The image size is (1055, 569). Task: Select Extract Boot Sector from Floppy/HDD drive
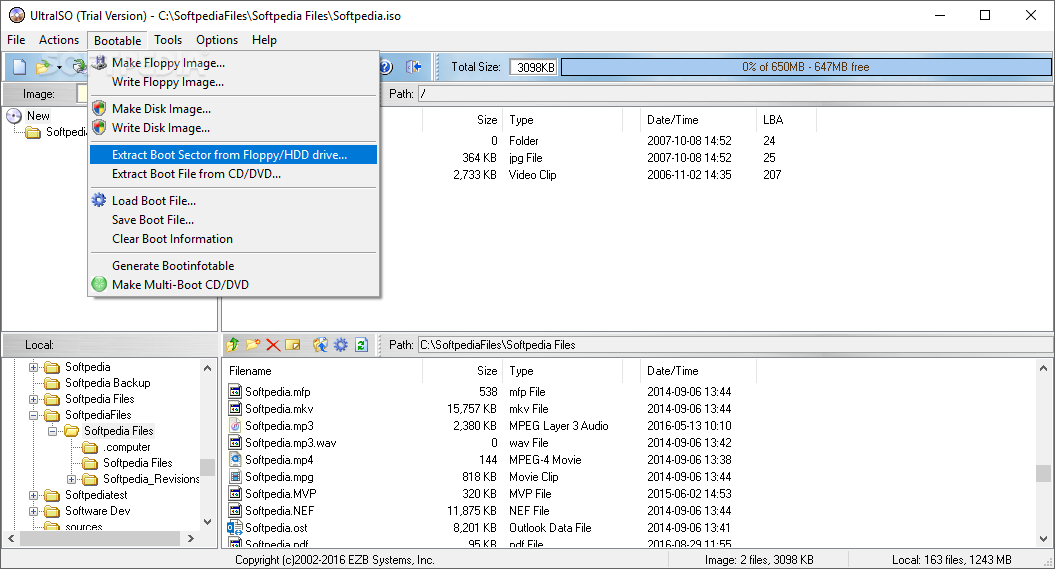click(x=233, y=155)
